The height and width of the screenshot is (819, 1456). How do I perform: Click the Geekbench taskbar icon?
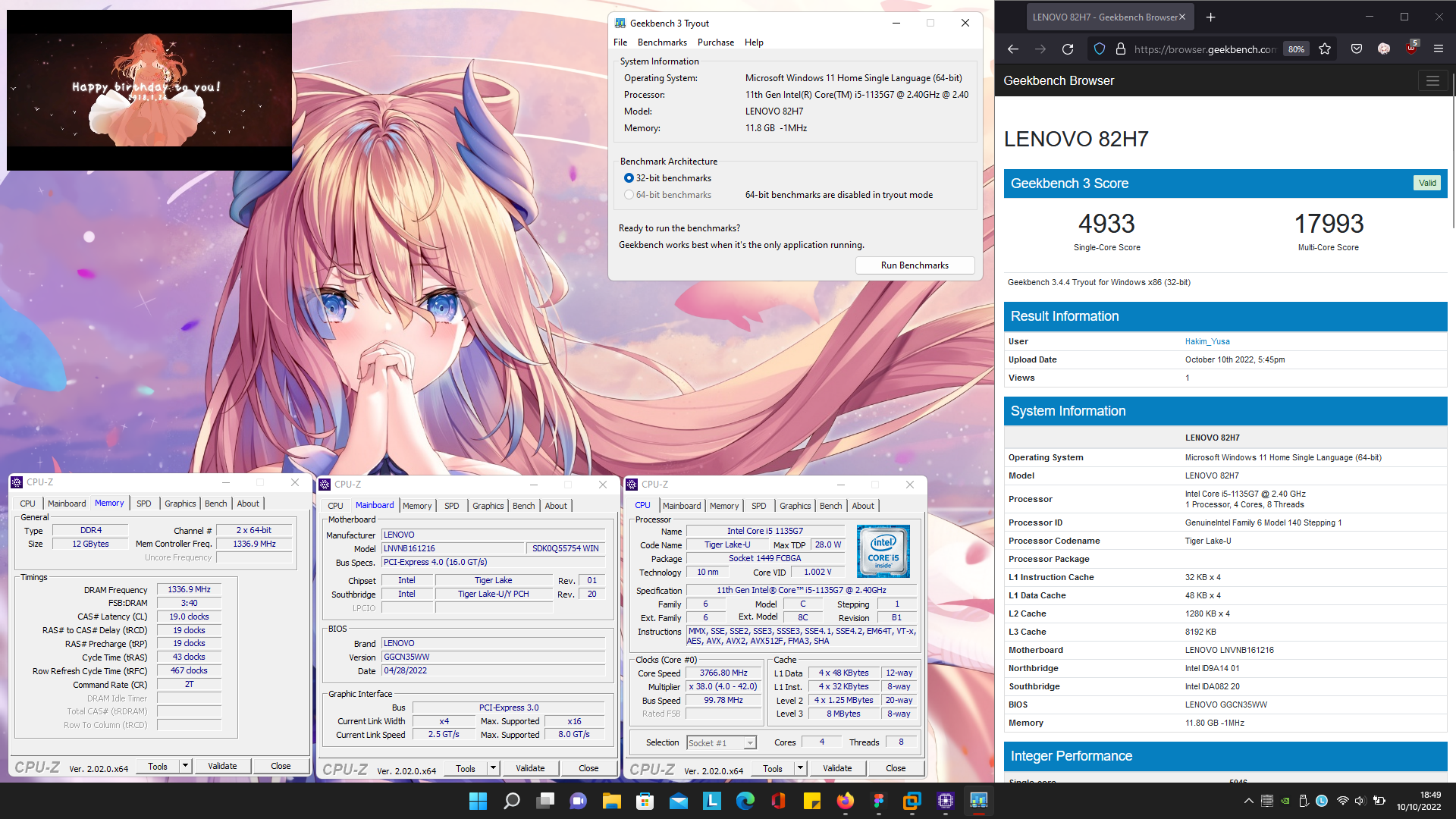click(979, 801)
